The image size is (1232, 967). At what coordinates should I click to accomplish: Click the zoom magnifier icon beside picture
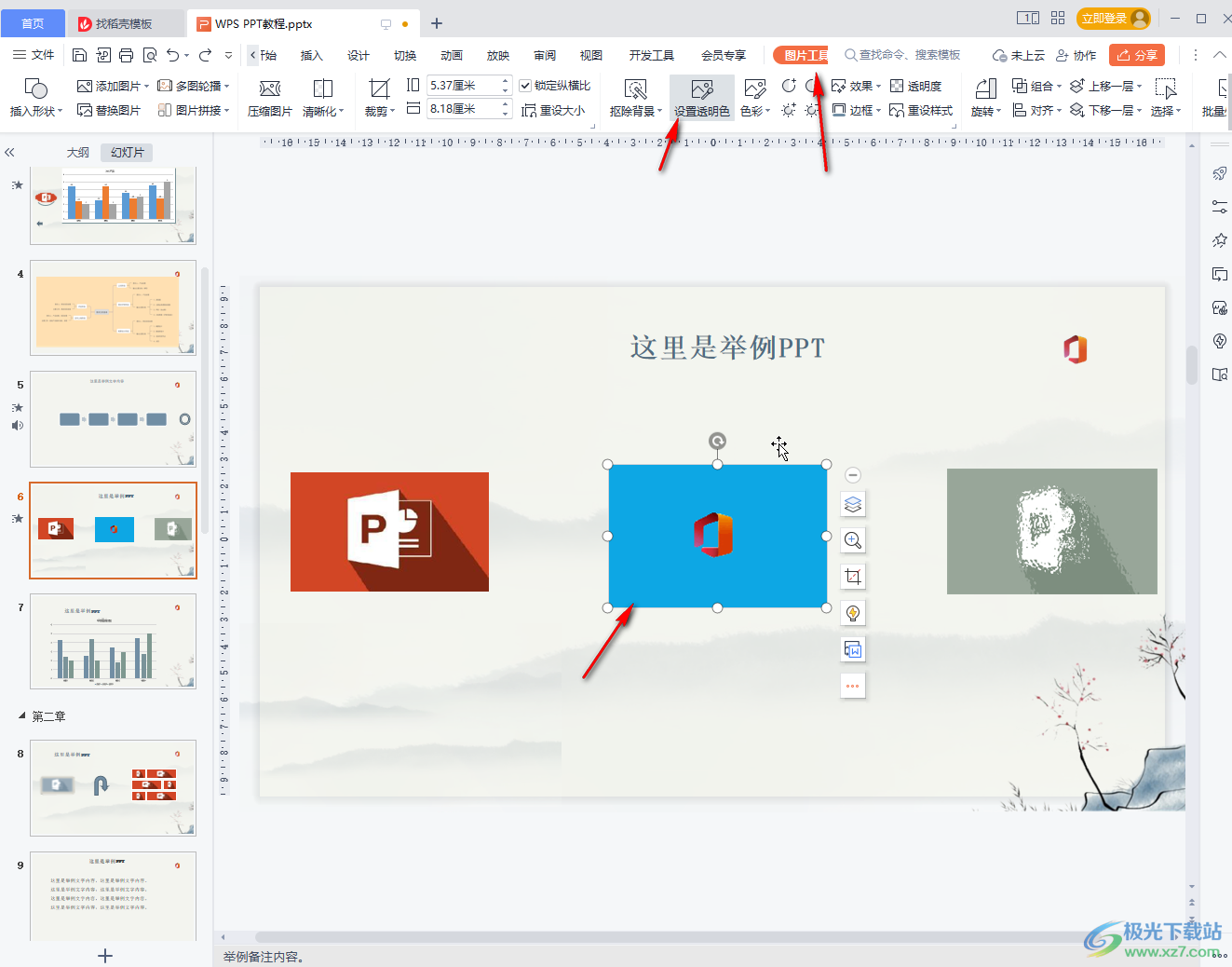[x=853, y=540]
